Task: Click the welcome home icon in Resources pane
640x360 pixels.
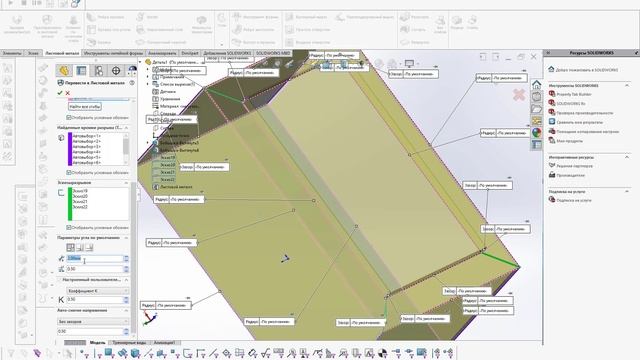Action: point(551,69)
